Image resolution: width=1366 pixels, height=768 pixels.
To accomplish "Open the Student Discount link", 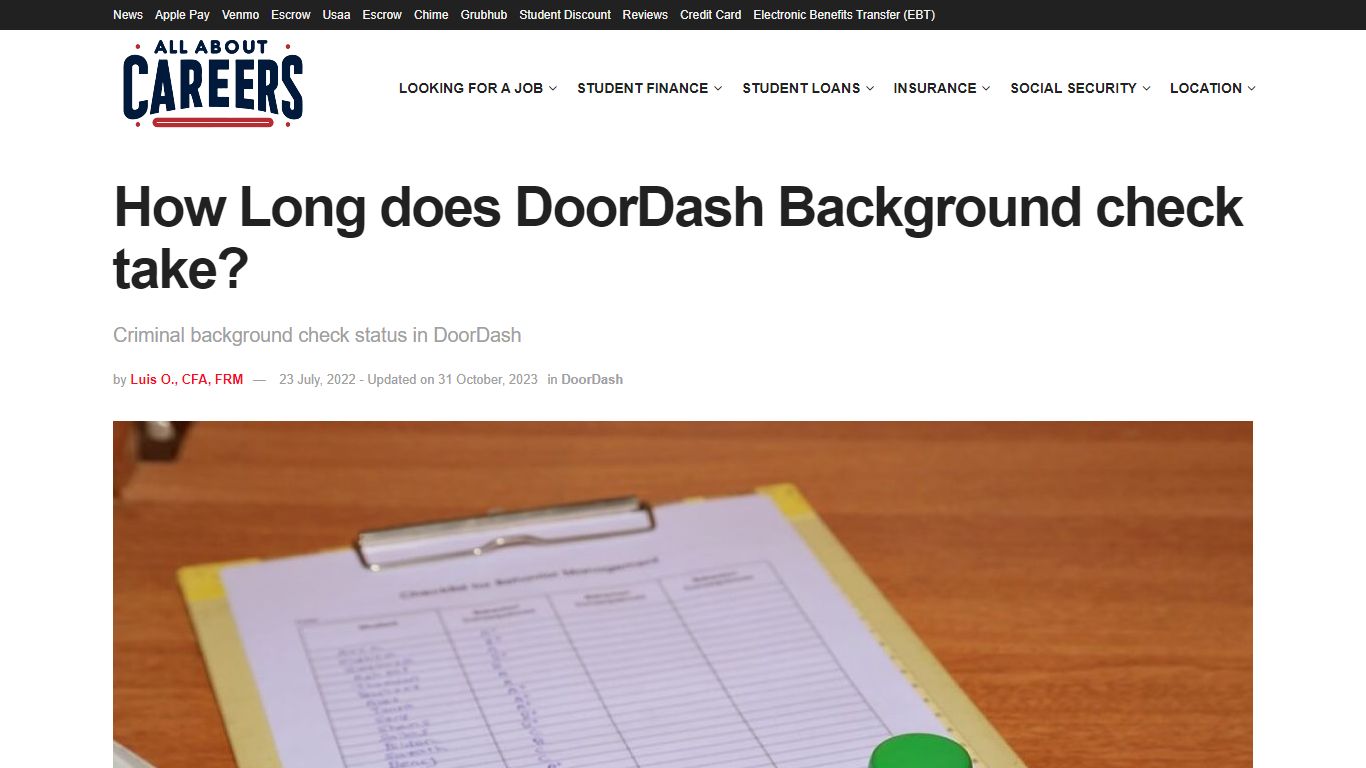I will pyautogui.click(x=565, y=15).
